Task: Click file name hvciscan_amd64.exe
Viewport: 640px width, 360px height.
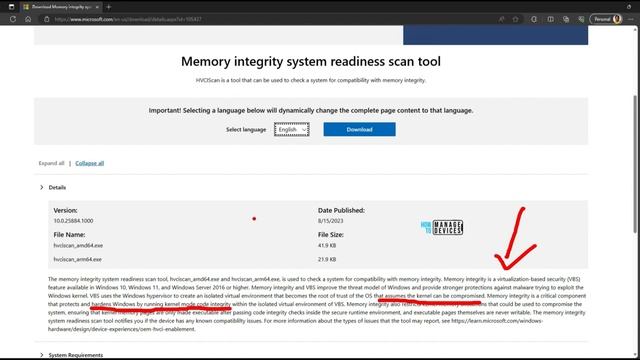Action: [78, 246]
